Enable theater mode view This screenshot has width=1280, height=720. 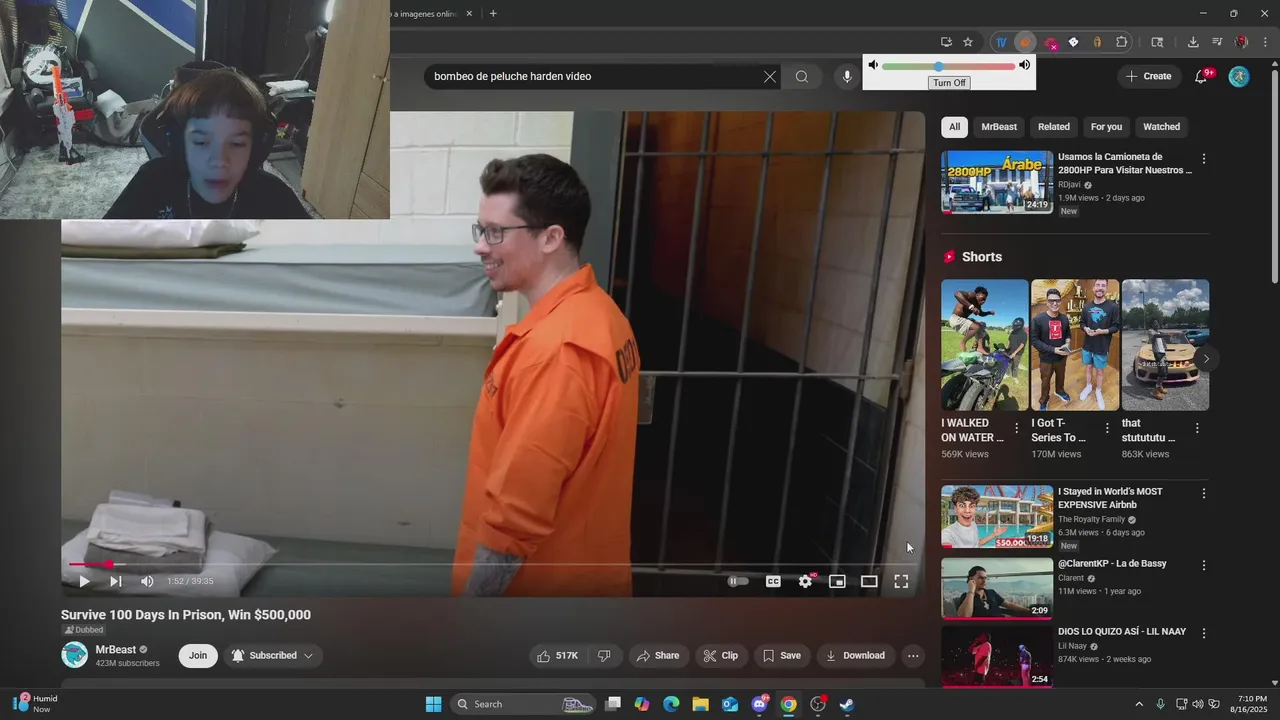tap(869, 581)
